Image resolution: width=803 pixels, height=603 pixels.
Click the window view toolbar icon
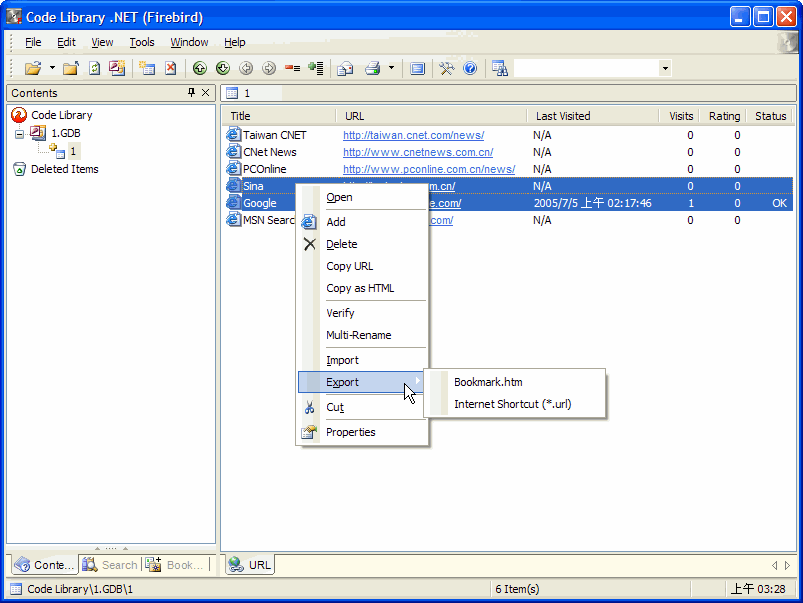pyautogui.click(x=417, y=68)
